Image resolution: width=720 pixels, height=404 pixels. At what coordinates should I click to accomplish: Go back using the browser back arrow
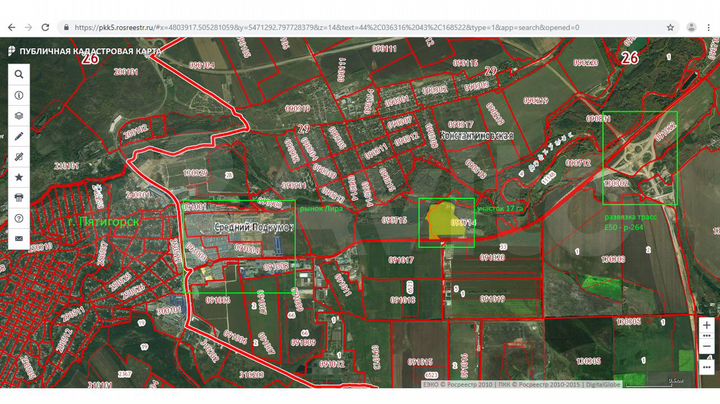click(x=12, y=27)
